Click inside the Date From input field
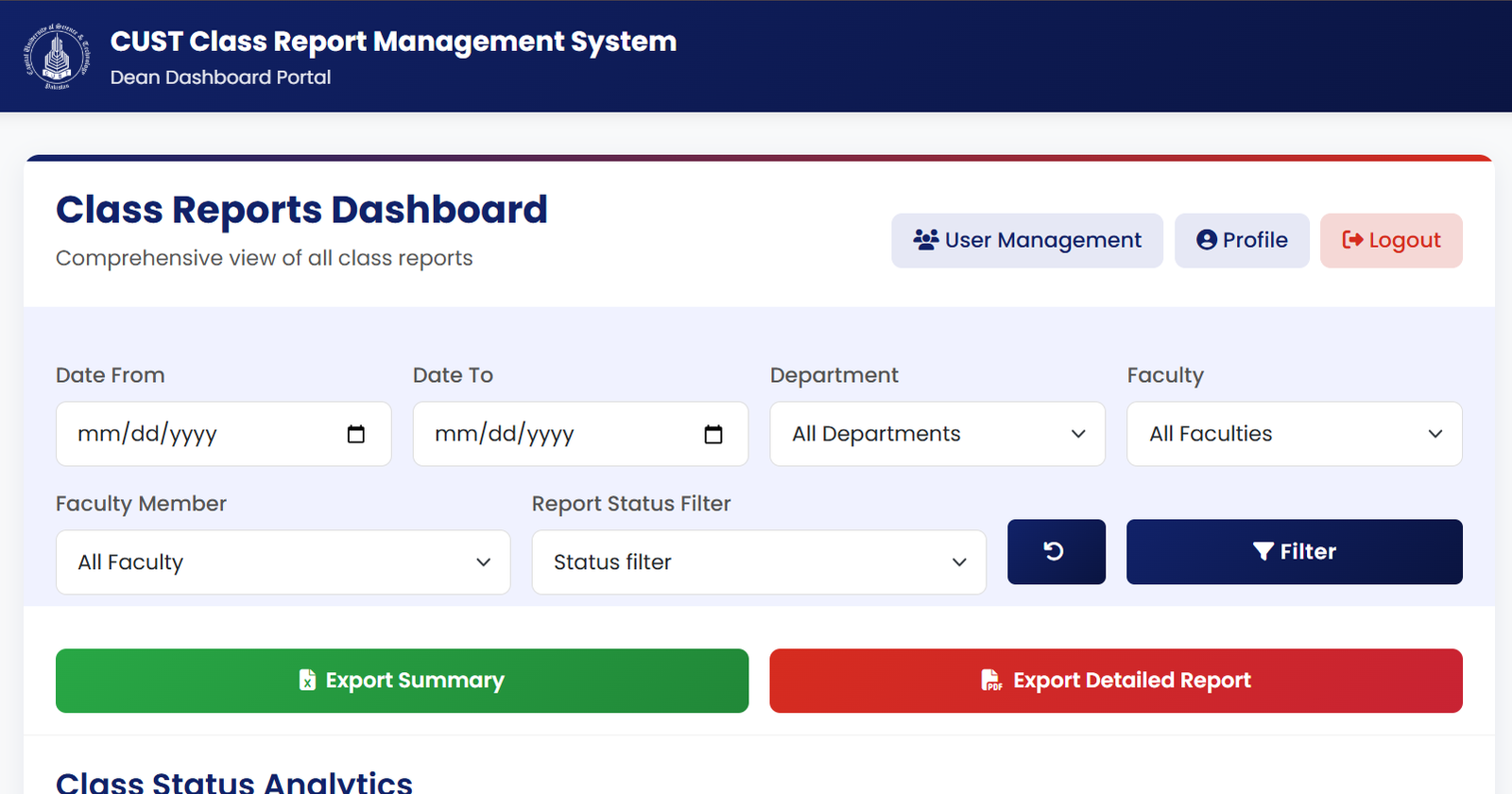 tap(189, 434)
